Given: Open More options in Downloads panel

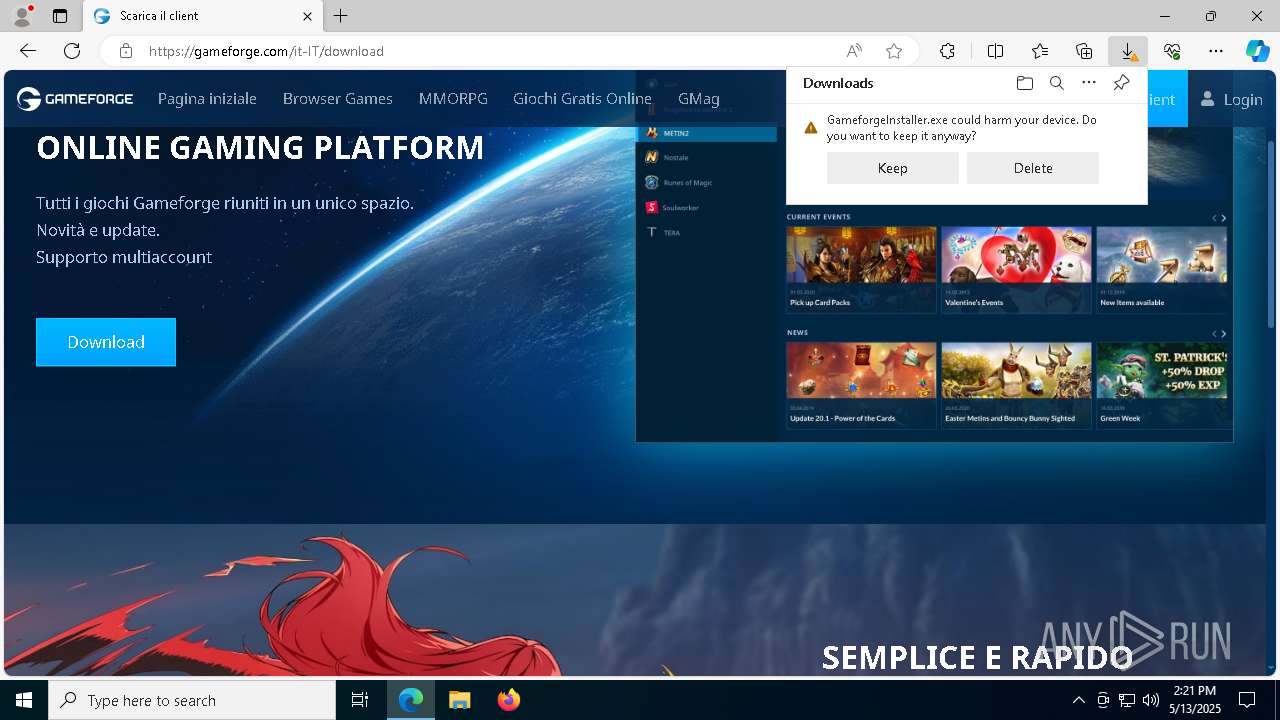Looking at the screenshot, I should 1089,83.
